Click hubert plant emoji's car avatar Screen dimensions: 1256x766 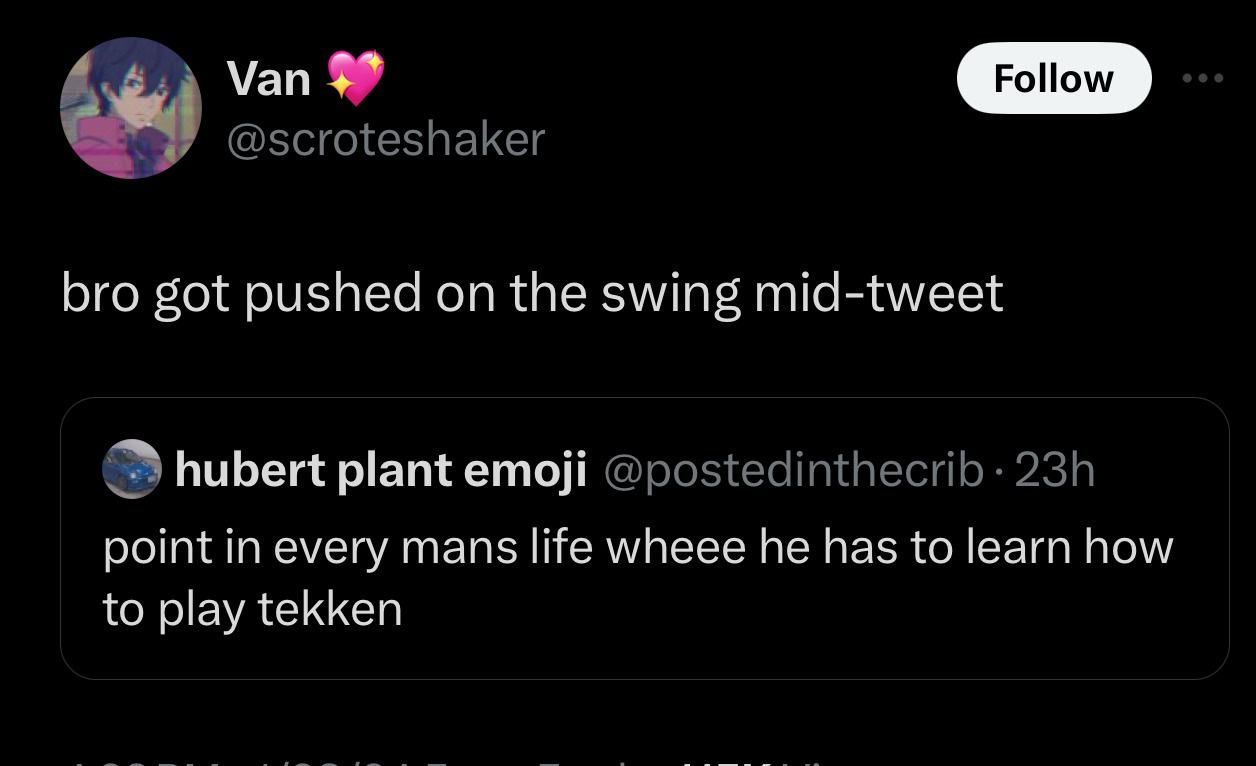tap(132, 469)
